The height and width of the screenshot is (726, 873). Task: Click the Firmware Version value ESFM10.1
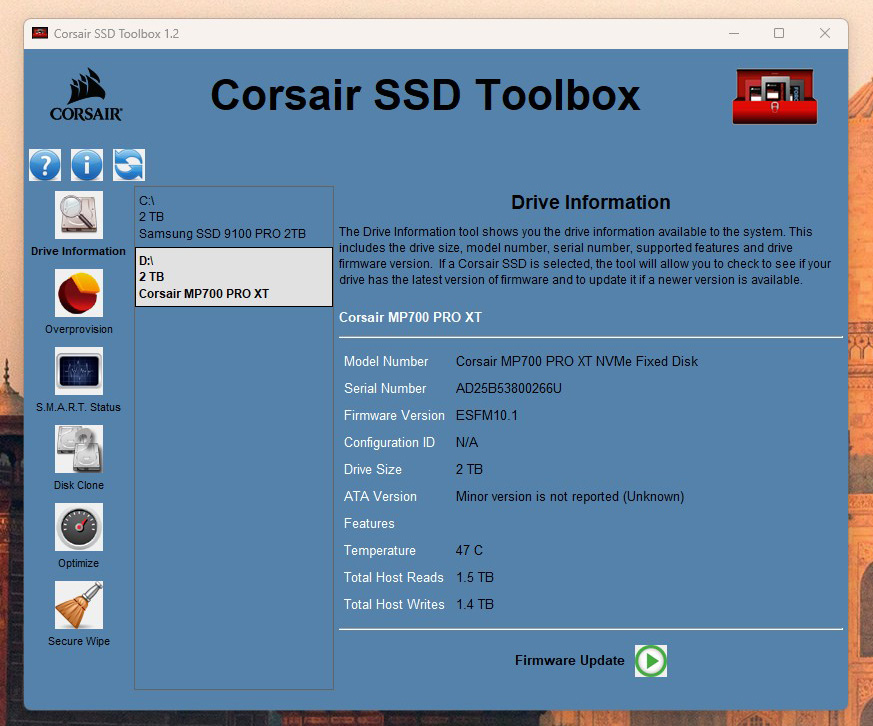[x=487, y=415]
